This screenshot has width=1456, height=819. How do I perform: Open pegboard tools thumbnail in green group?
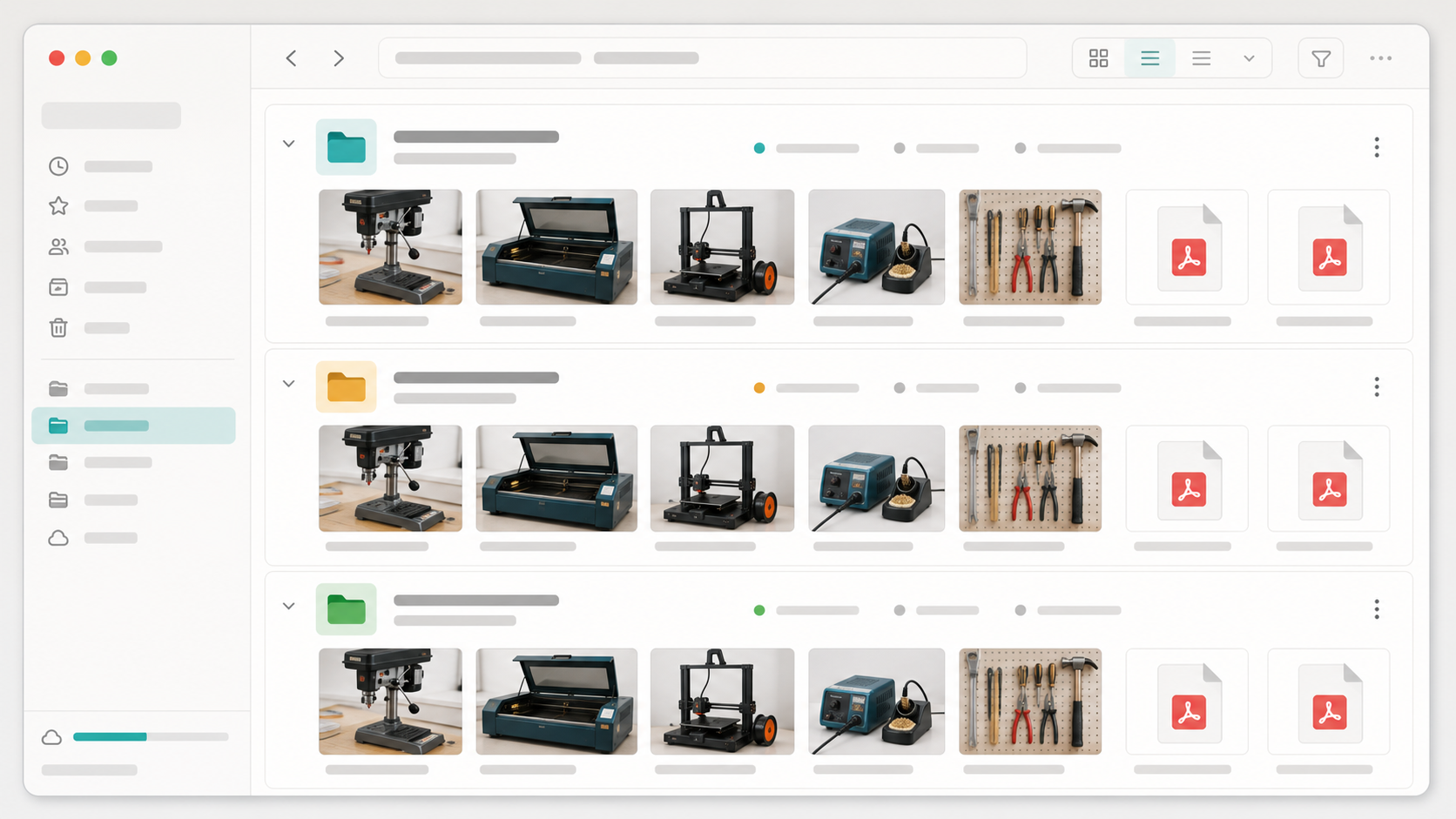point(1030,702)
